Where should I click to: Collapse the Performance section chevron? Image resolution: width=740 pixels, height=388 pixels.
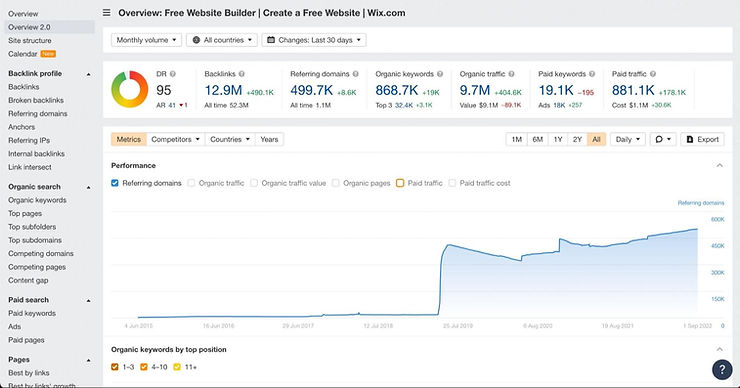[720, 166]
